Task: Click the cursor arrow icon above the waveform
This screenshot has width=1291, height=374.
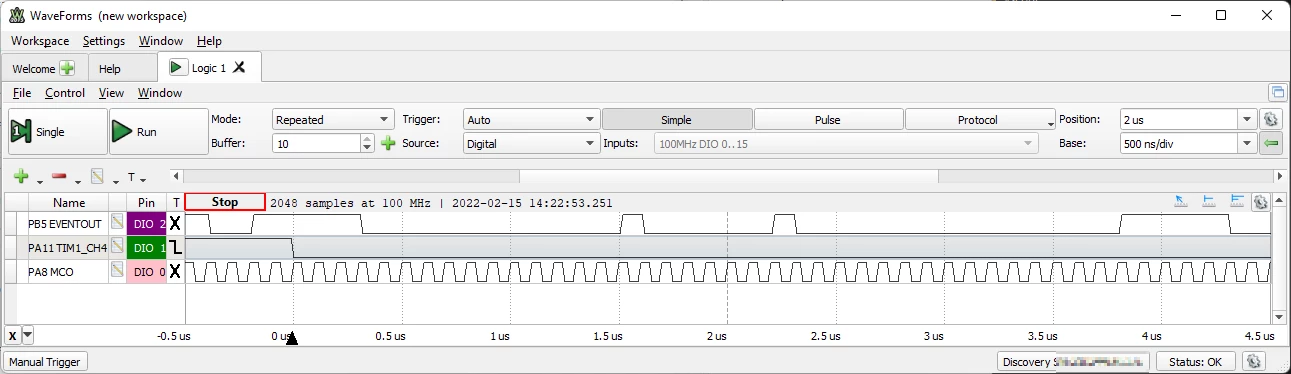Action: point(1180,201)
